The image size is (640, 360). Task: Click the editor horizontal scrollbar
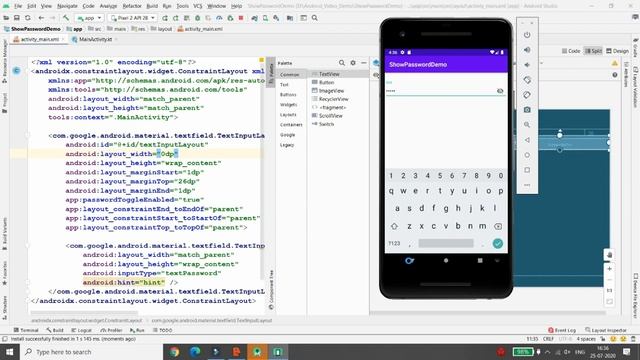85,313
